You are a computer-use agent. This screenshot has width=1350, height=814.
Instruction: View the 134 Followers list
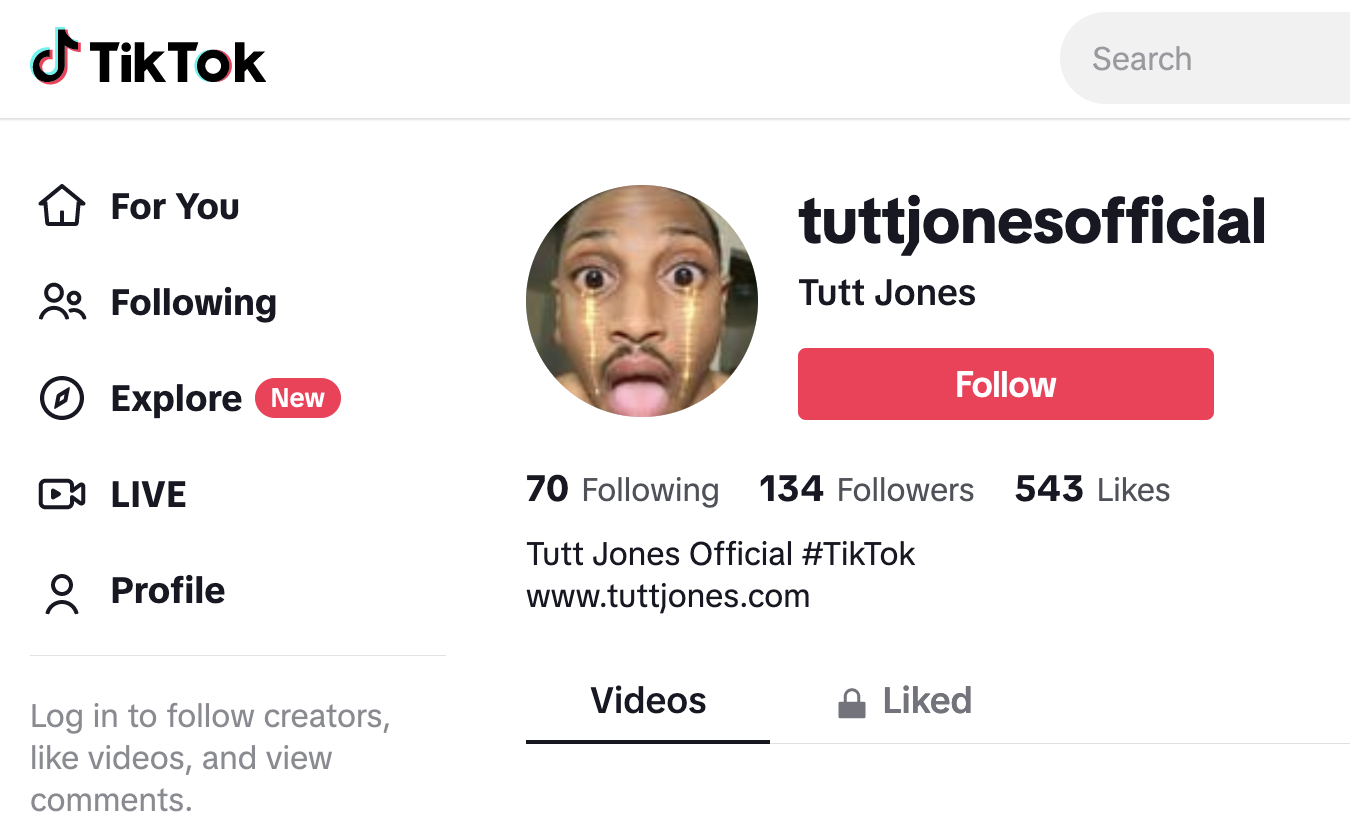pos(866,490)
